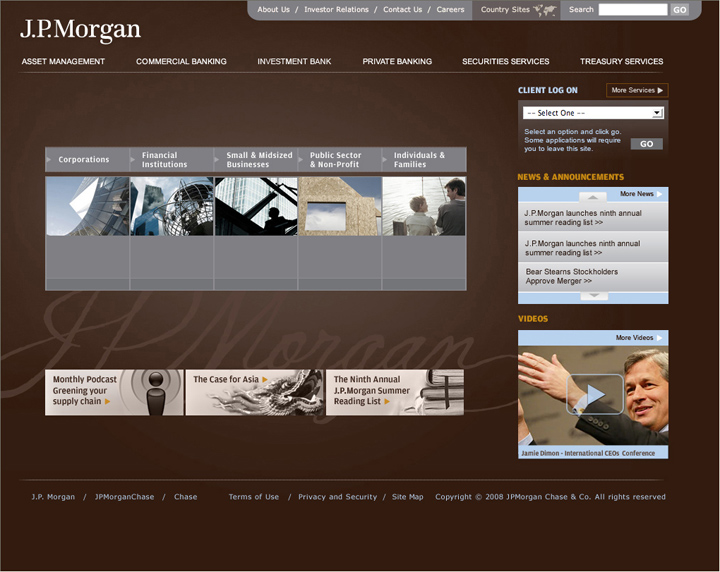Screen dimensions: 720x572
Task: Select Small & Midsized Businesses tab
Action: [256, 160]
